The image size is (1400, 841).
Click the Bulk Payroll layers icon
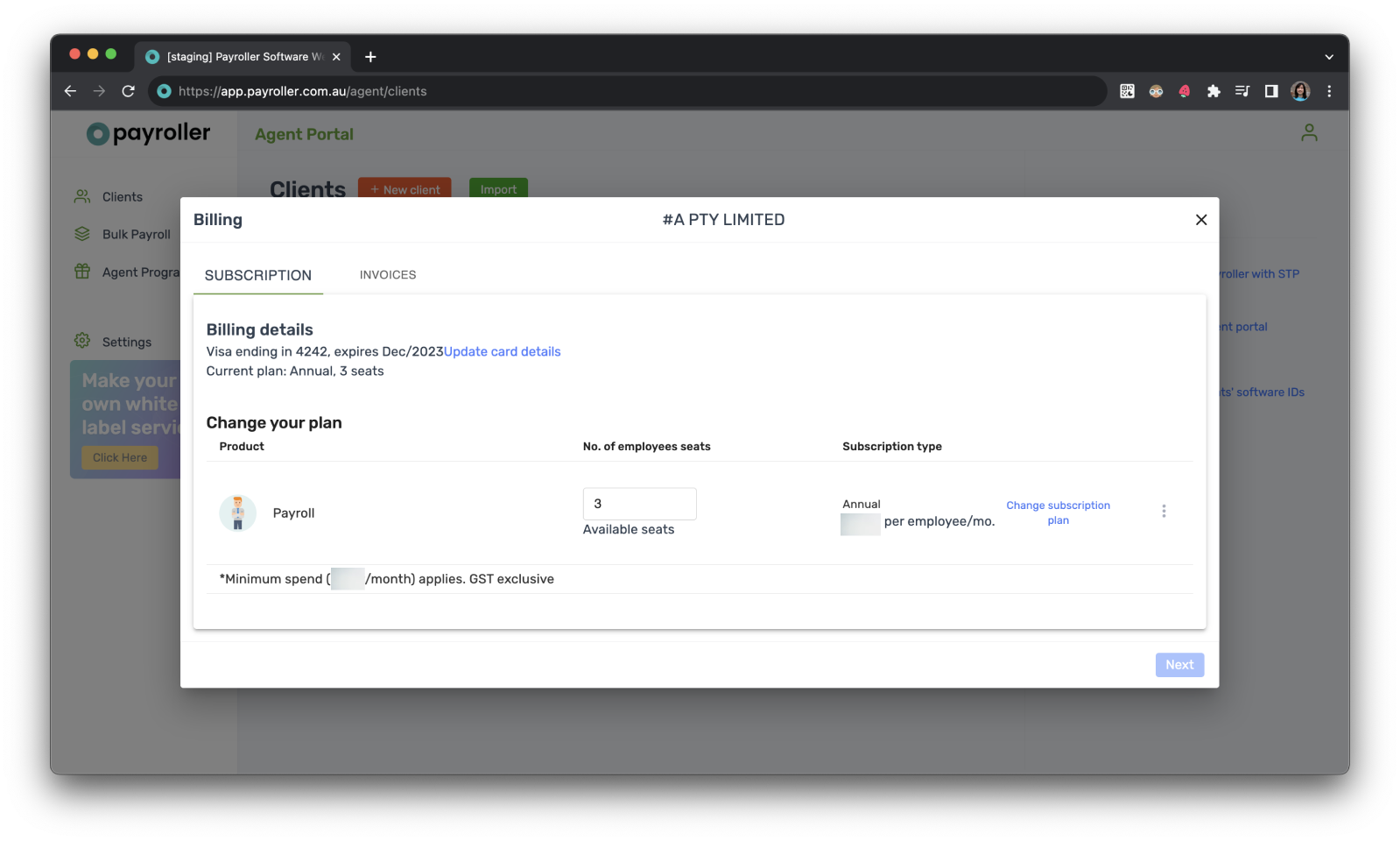click(82, 234)
